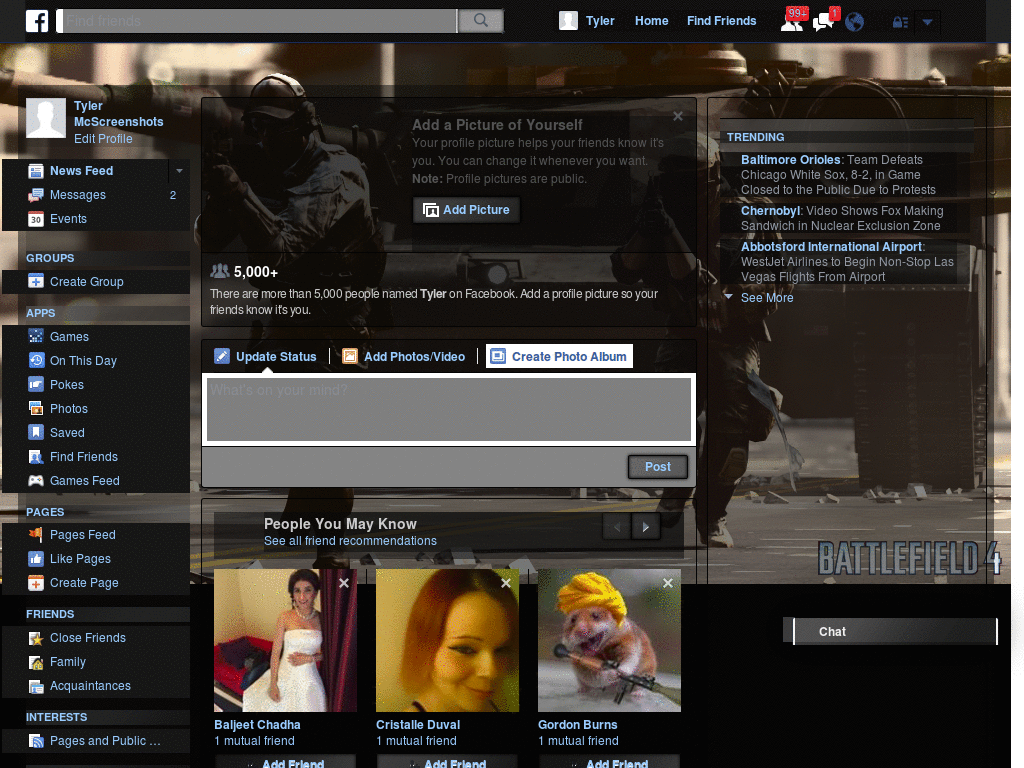Viewport: 1024px width, 768px height.
Task: Click the Add Photos/Video tab icon
Action: tap(350, 357)
